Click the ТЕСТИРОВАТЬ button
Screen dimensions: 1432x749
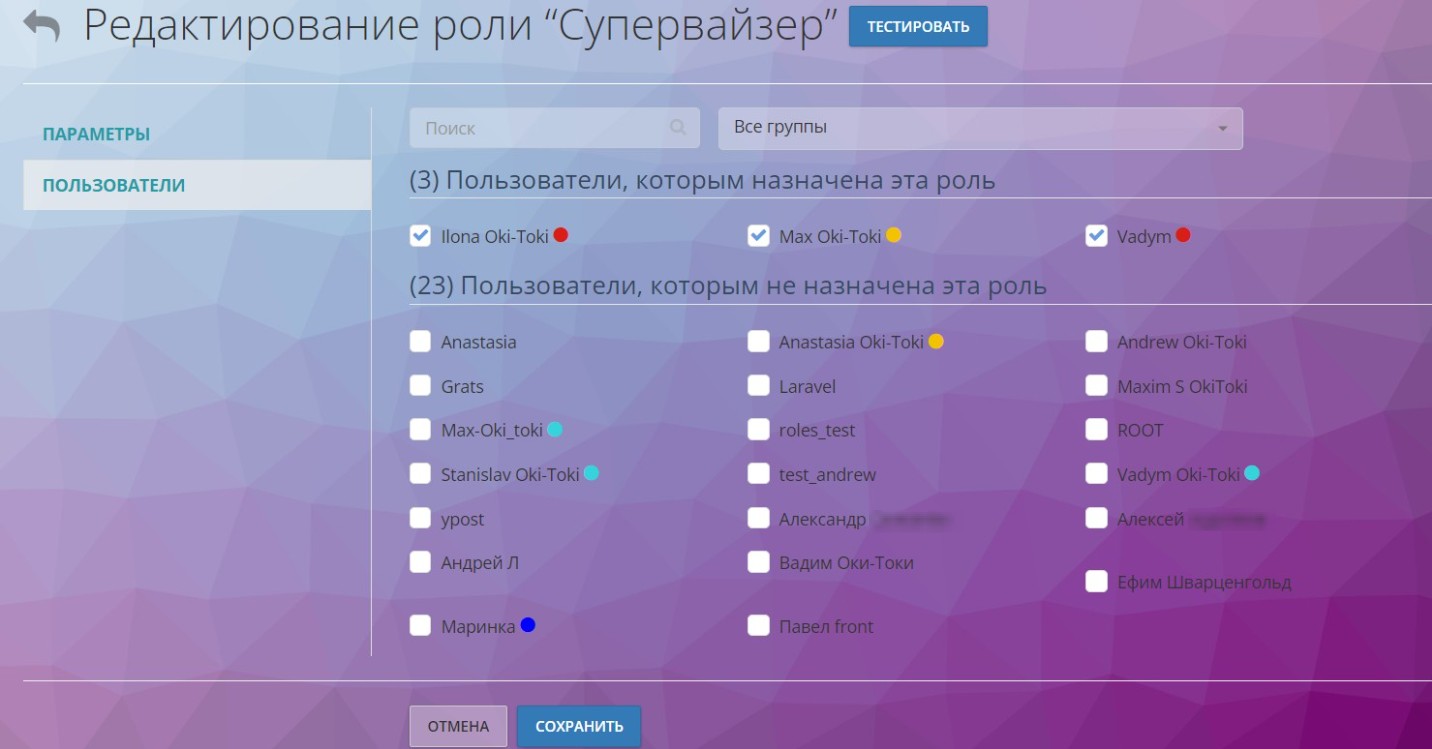point(918,27)
